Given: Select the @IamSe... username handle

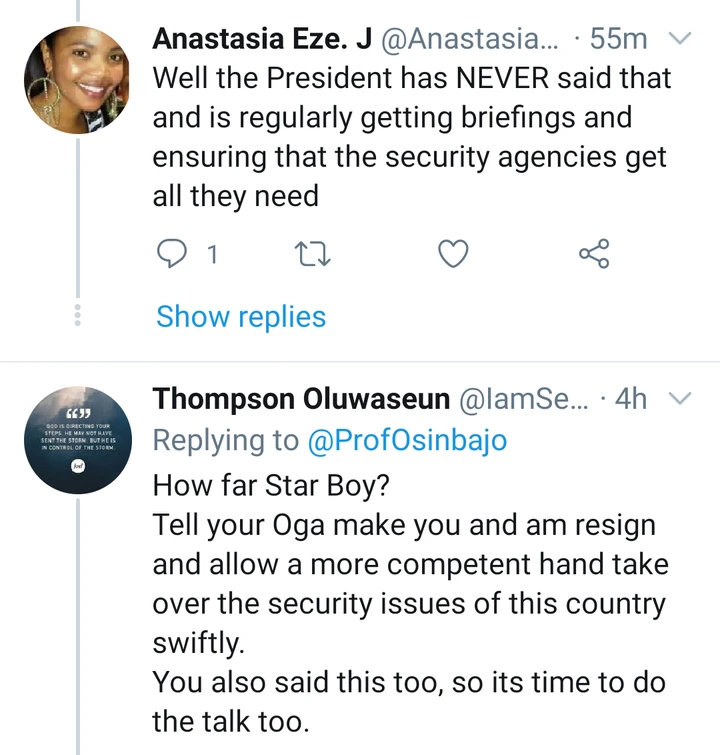Looking at the screenshot, I should coord(529,400).
